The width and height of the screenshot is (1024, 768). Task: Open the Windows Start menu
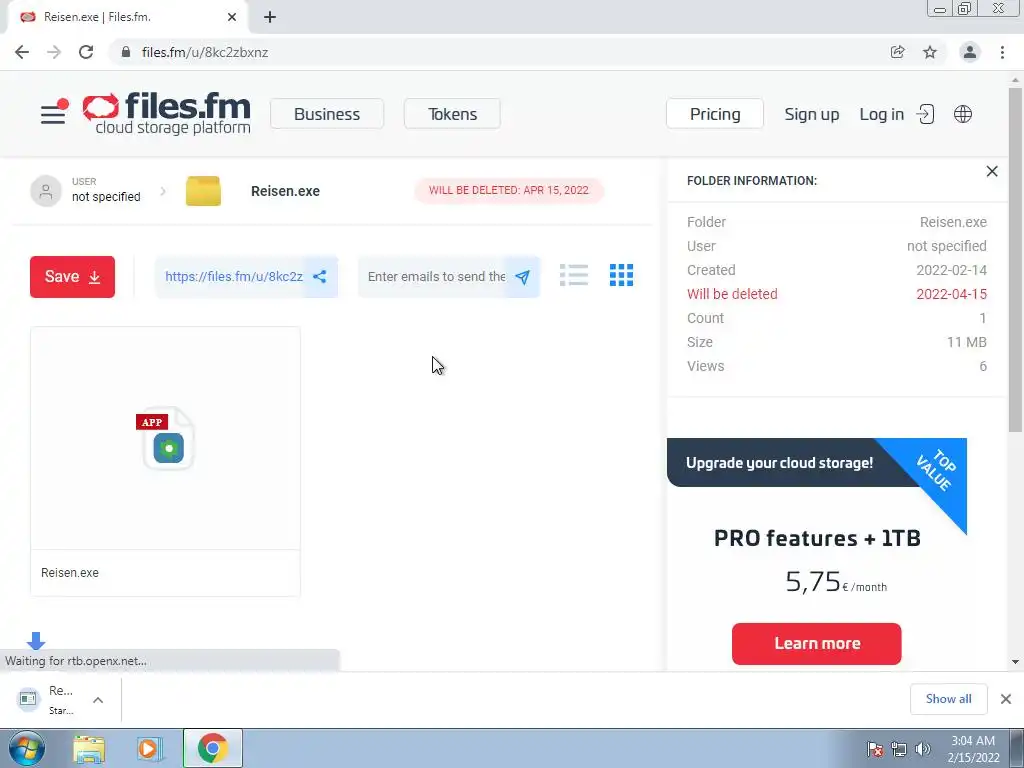pos(27,748)
